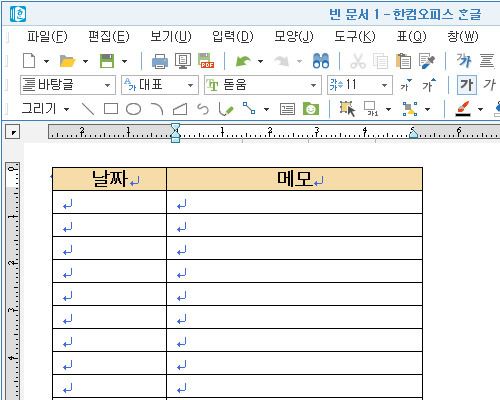Viewport: 500px width, 400px height.
Task: Click the Paste clipboard icon
Action: 403,61
